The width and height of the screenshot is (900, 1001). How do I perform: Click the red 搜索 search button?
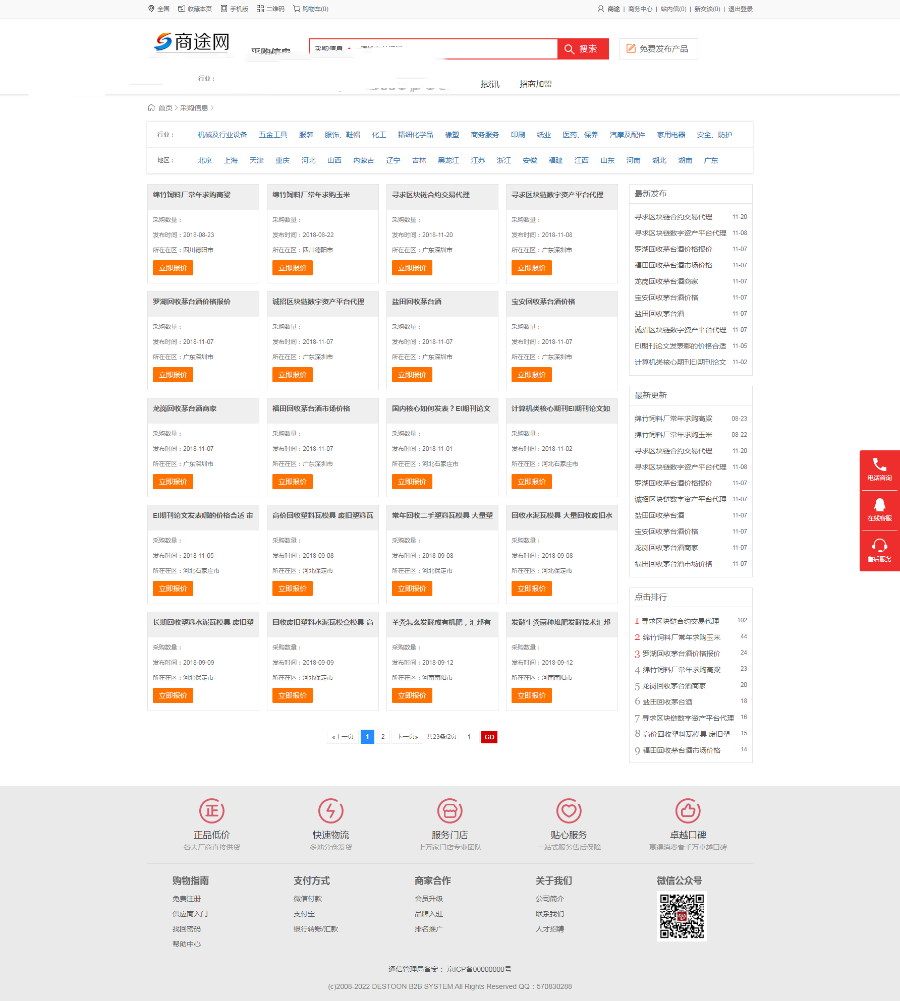pyautogui.click(x=583, y=49)
